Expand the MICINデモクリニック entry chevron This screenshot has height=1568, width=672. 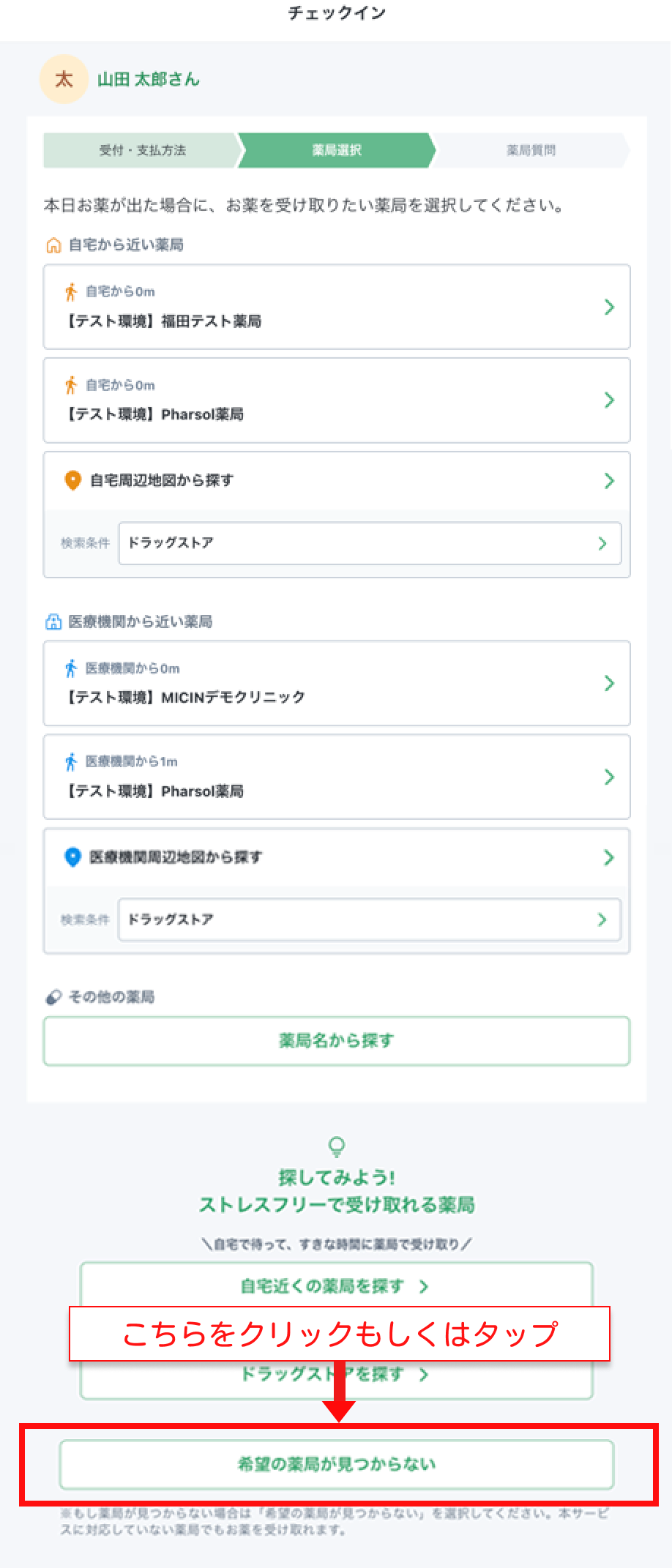609,684
